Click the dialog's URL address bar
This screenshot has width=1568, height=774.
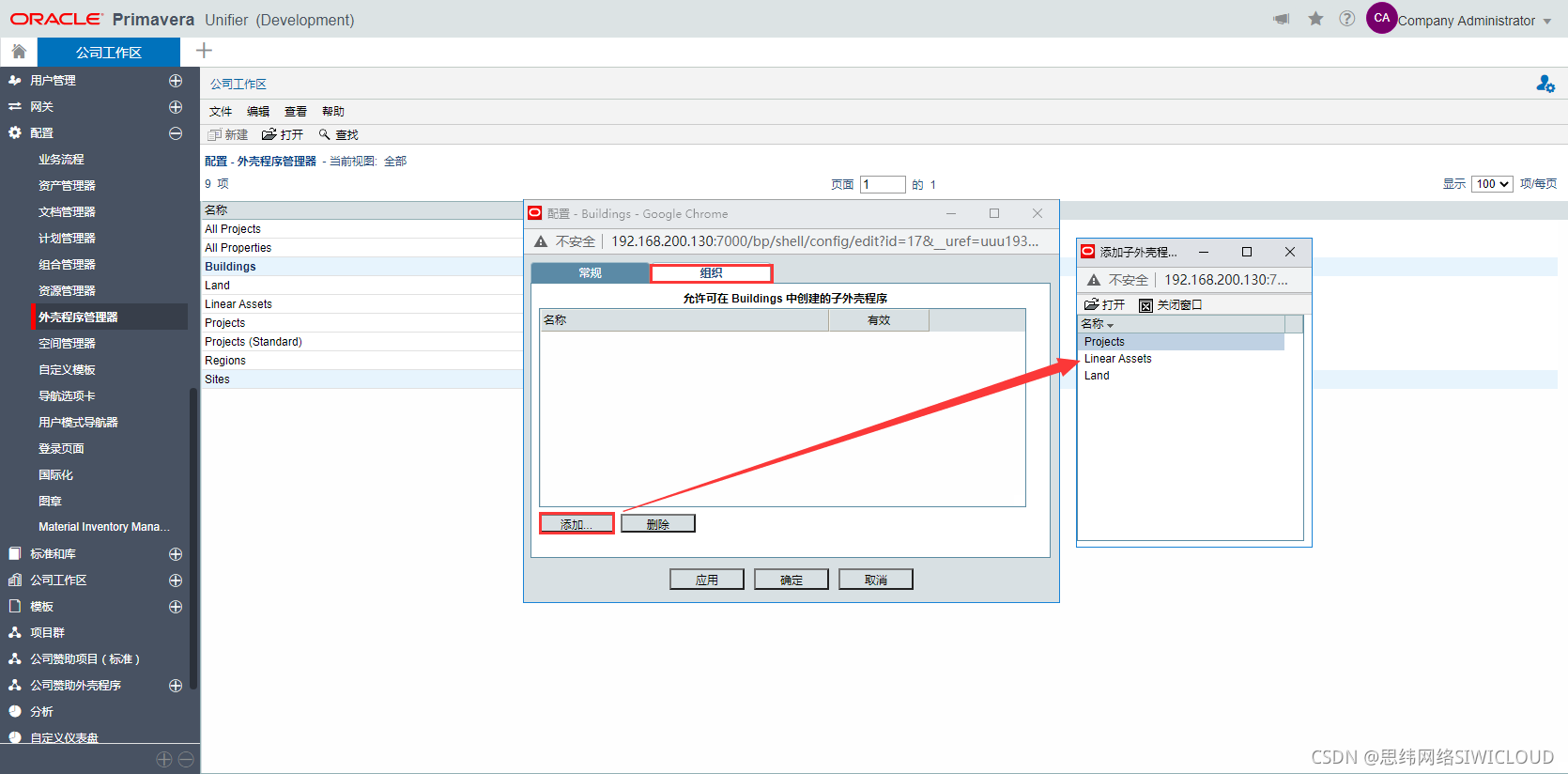824,241
